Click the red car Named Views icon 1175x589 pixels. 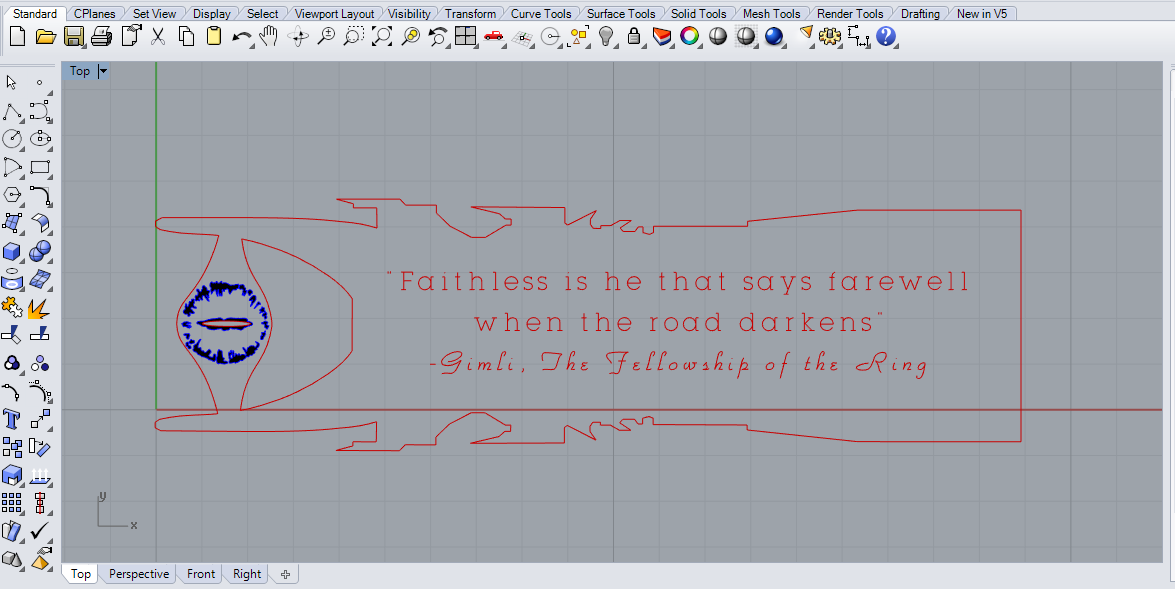click(x=494, y=36)
